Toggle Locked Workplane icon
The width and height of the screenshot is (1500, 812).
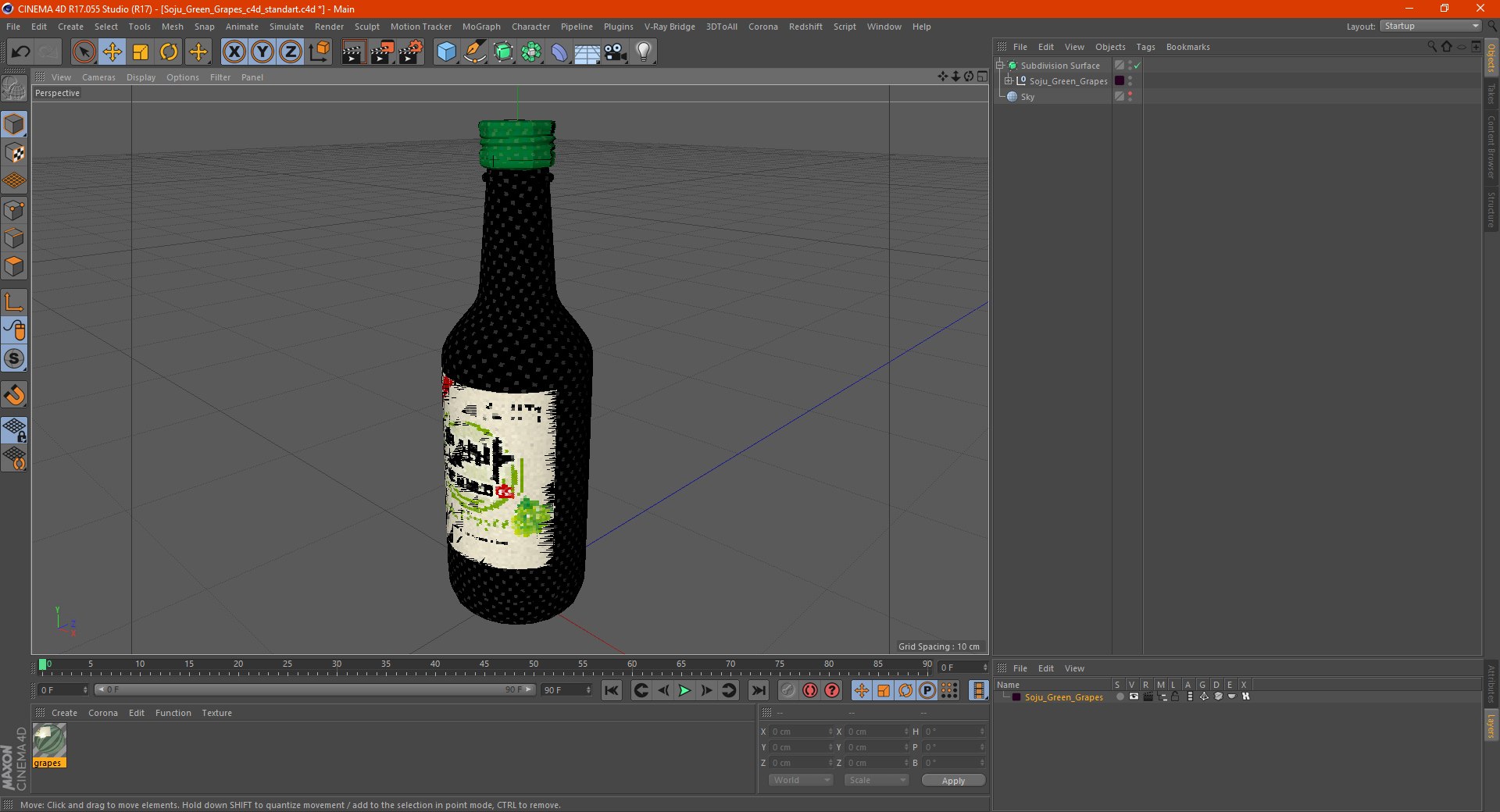[14, 430]
